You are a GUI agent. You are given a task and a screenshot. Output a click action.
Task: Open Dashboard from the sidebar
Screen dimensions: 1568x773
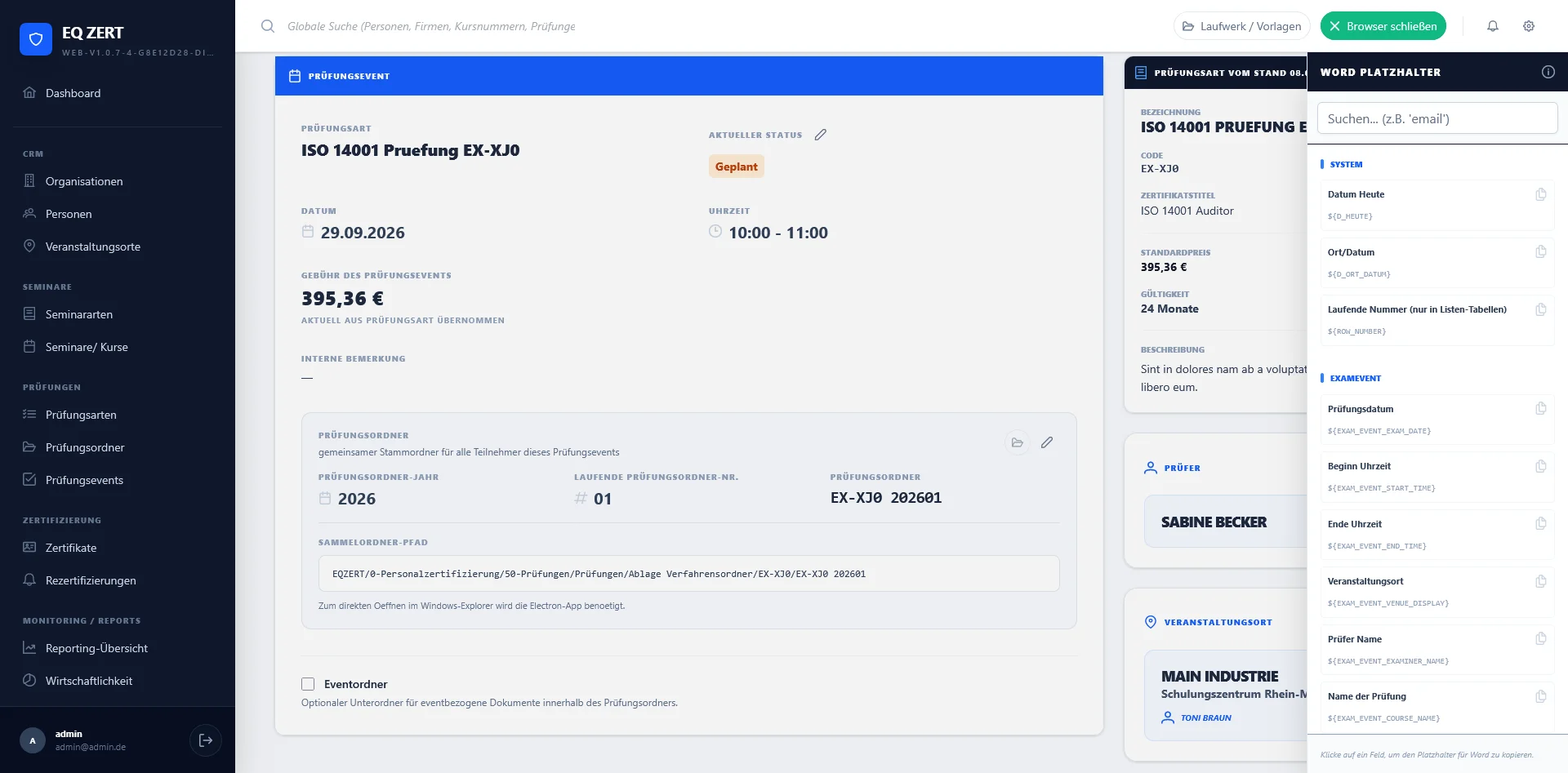coord(118,93)
